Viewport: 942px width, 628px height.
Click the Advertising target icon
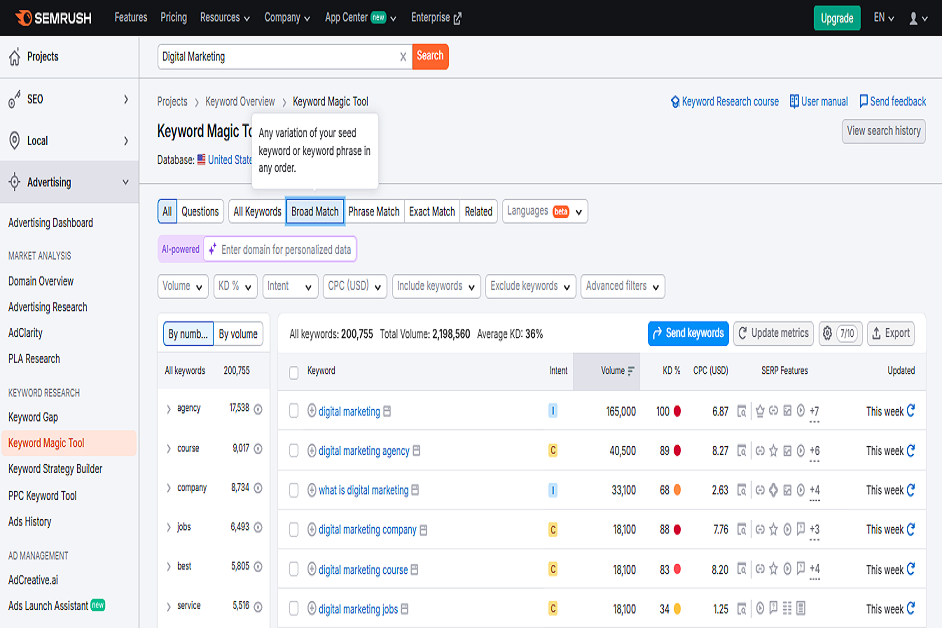point(14,182)
